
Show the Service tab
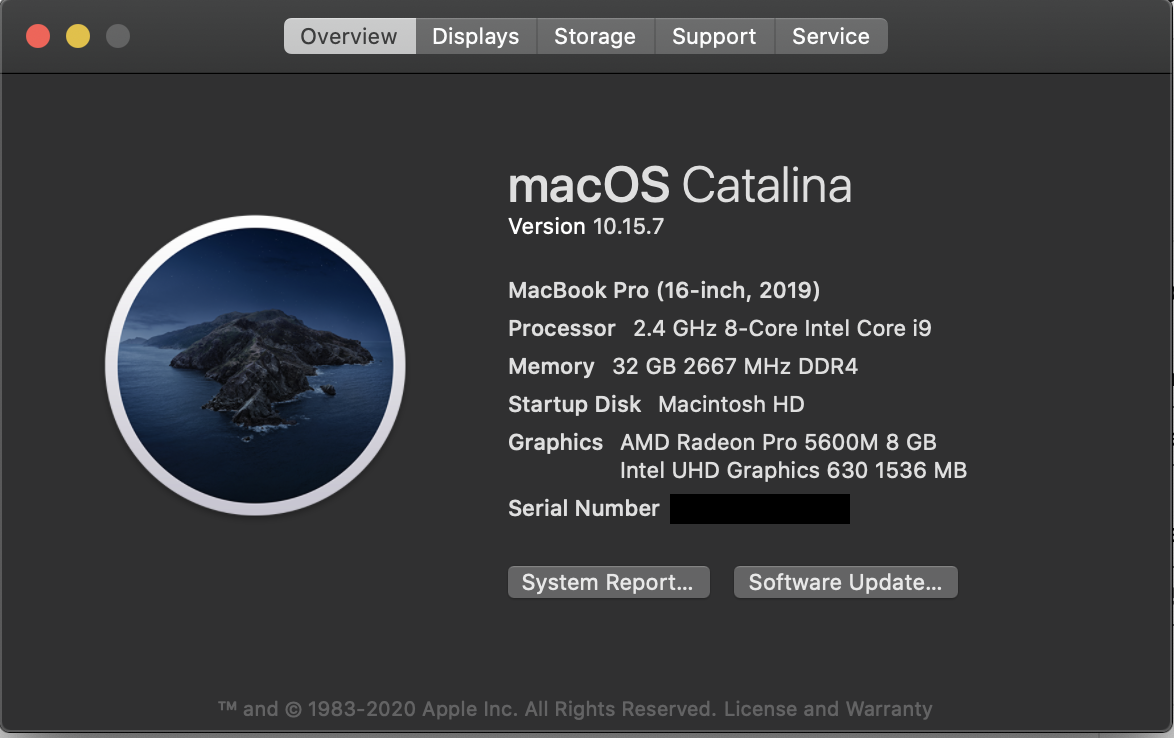point(830,37)
